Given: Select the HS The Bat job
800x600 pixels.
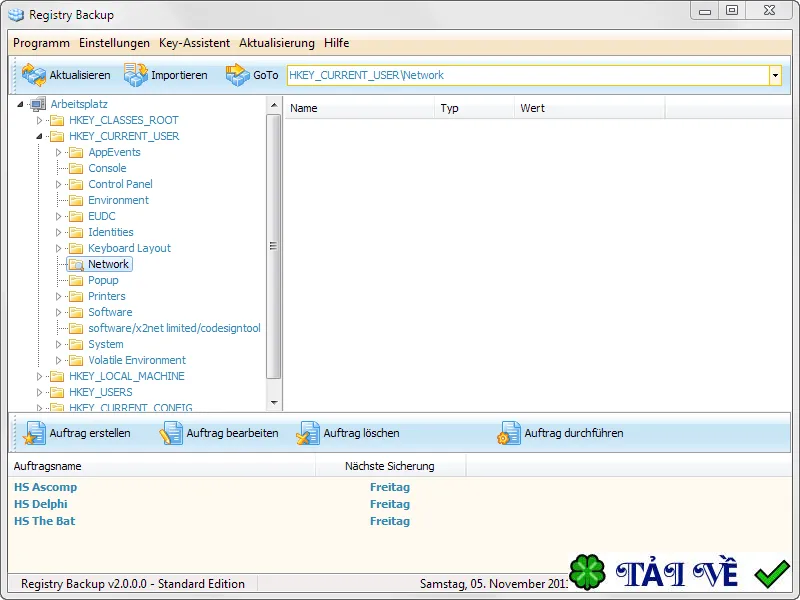Looking at the screenshot, I should [44, 521].
